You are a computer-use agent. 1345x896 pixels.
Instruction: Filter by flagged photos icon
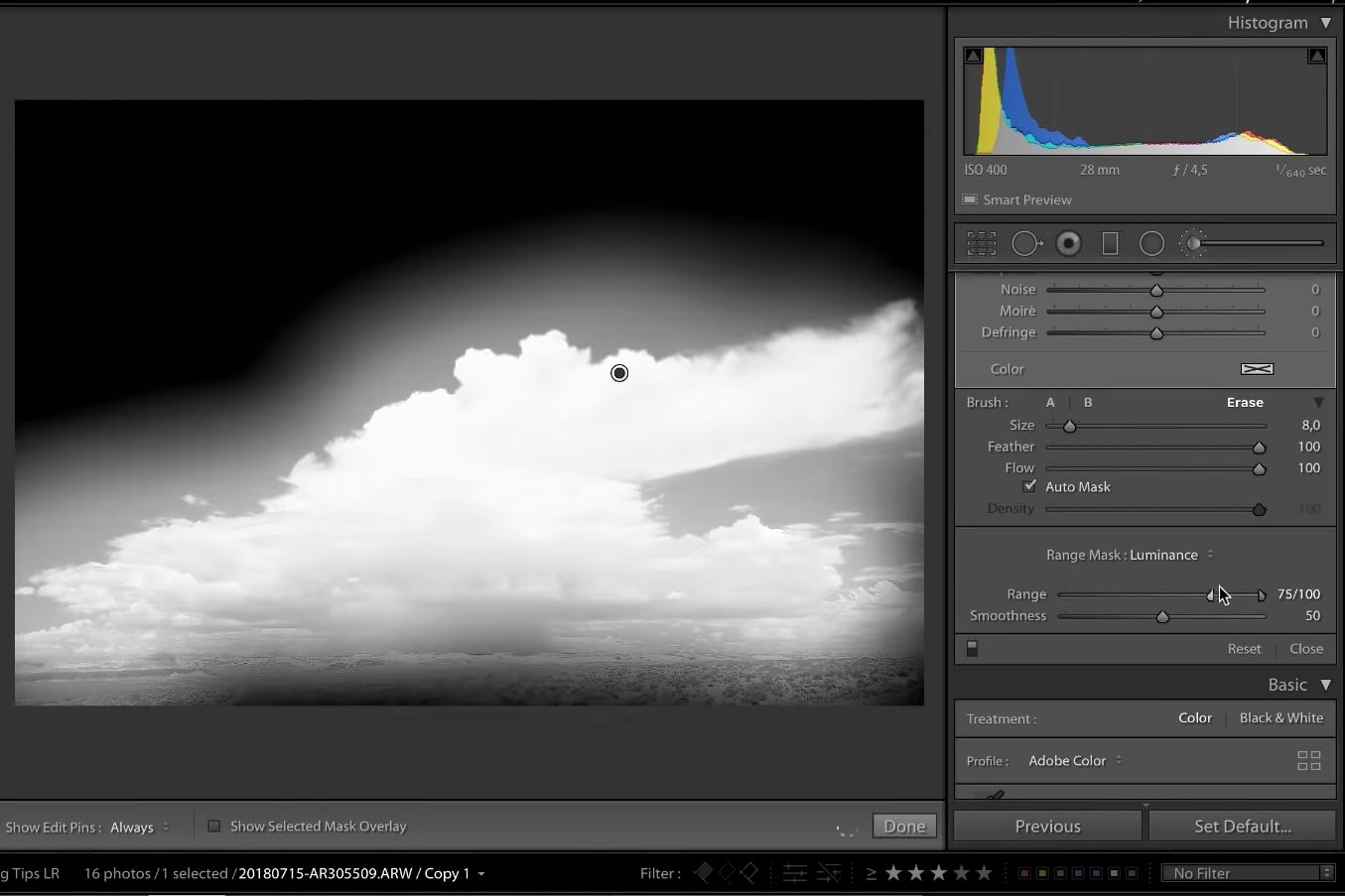click(x=704, y=873)
